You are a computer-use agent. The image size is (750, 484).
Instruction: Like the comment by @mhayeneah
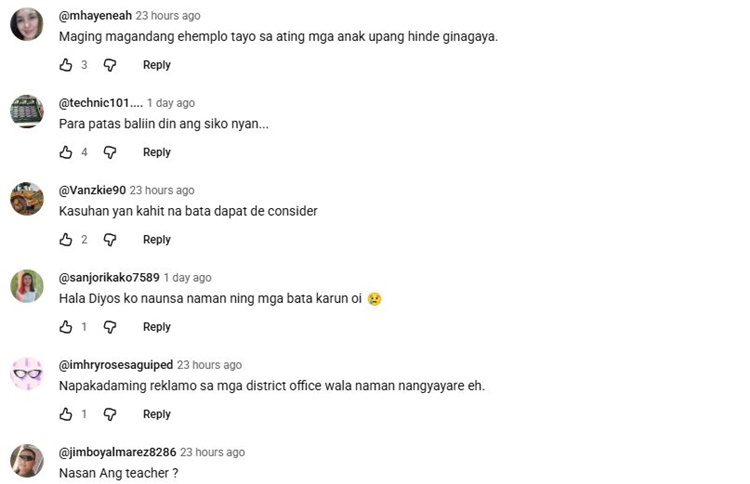click(x=66, y=65)
